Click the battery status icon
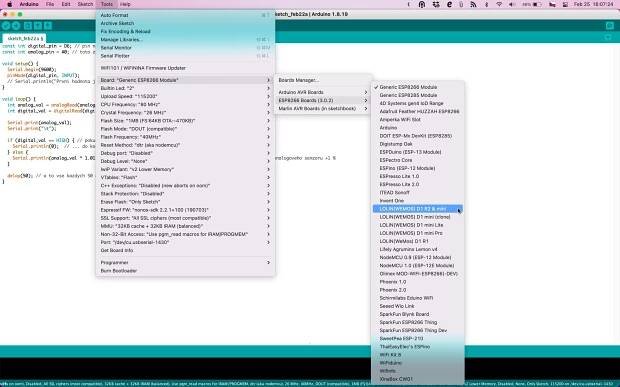Viewport: 620px width, 387px height. [536, 4]
